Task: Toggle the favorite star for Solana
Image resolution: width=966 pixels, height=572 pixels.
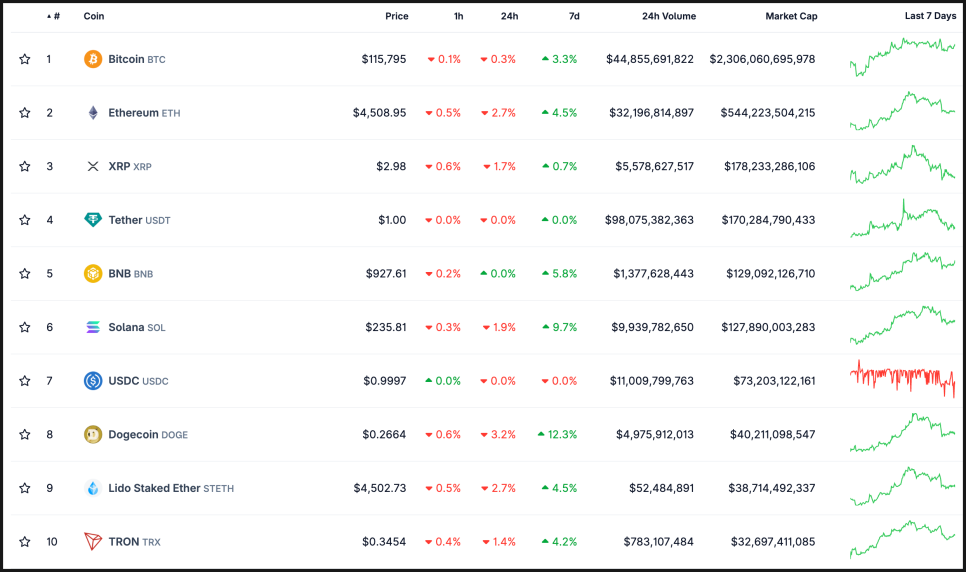Action: [x=25, y=327]
